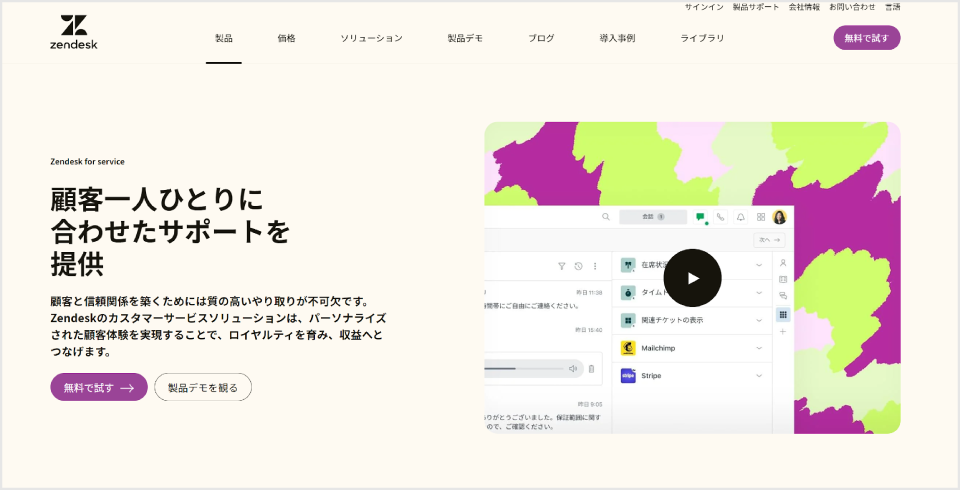Play the product demo video
Viewport: 960px width, 490px height.
(x=692, y=278)
